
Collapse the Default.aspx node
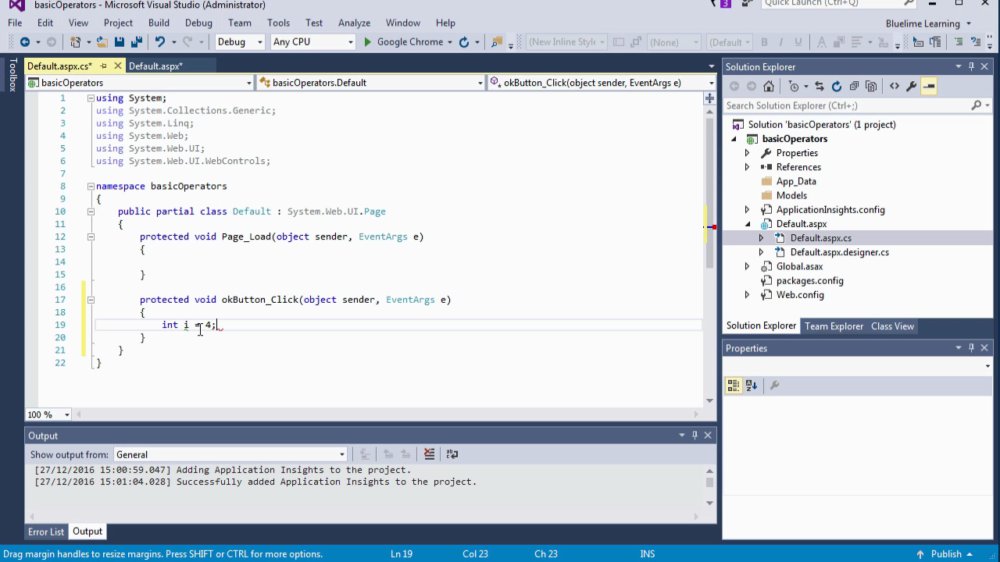pyautogui.click(x=747, y=224)
